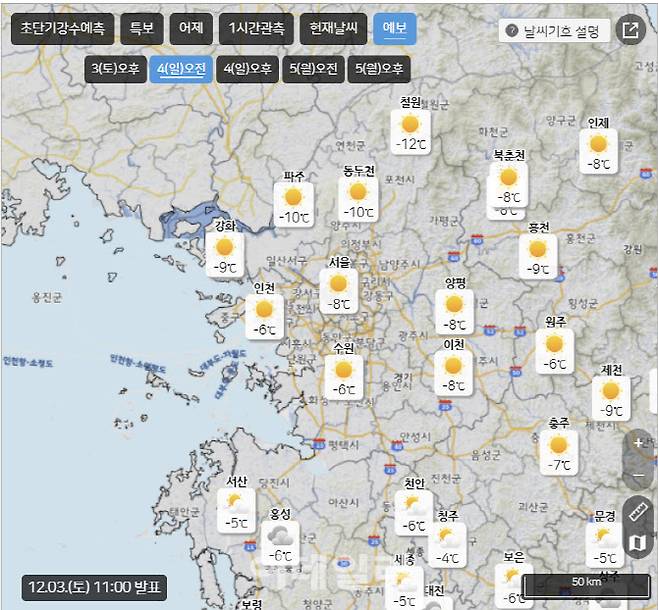
Task: Click the 동두천 sunny weather icon
Action: tap(358, 192)
